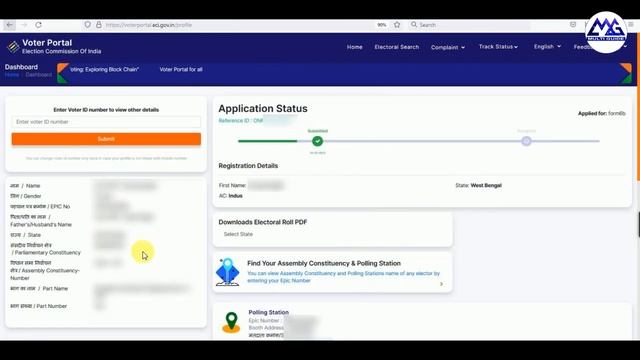
Task: Click the 'Registration Details' heading
Action: pos(248,166)
